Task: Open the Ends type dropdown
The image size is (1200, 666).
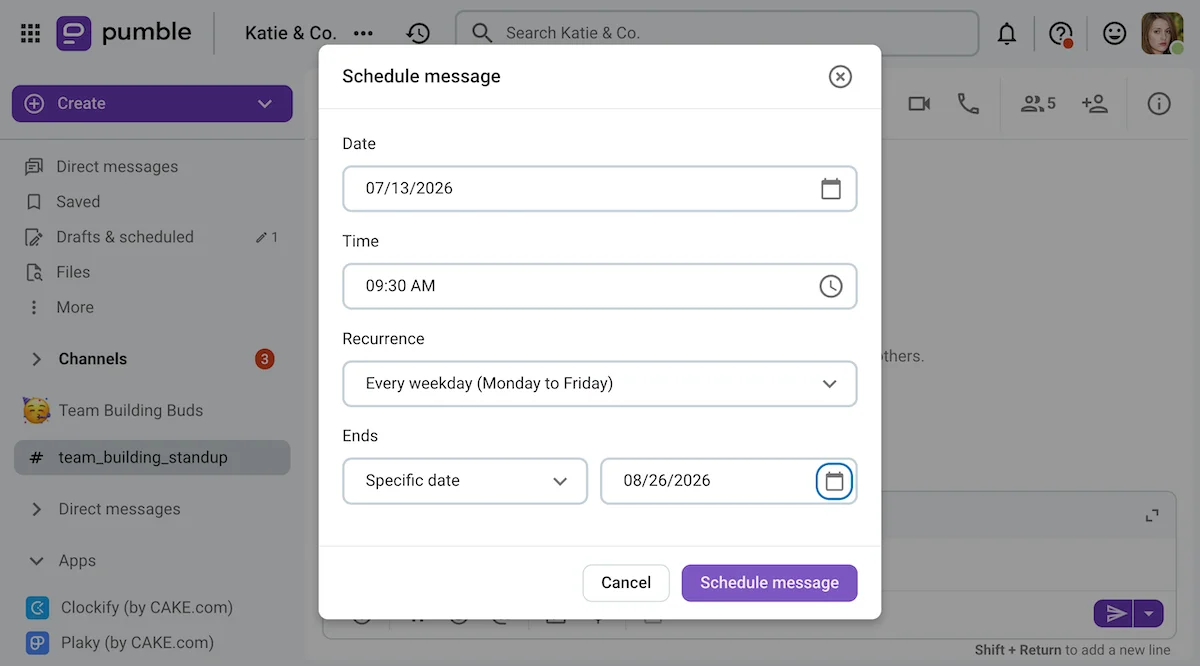Action: pos(465,481)
